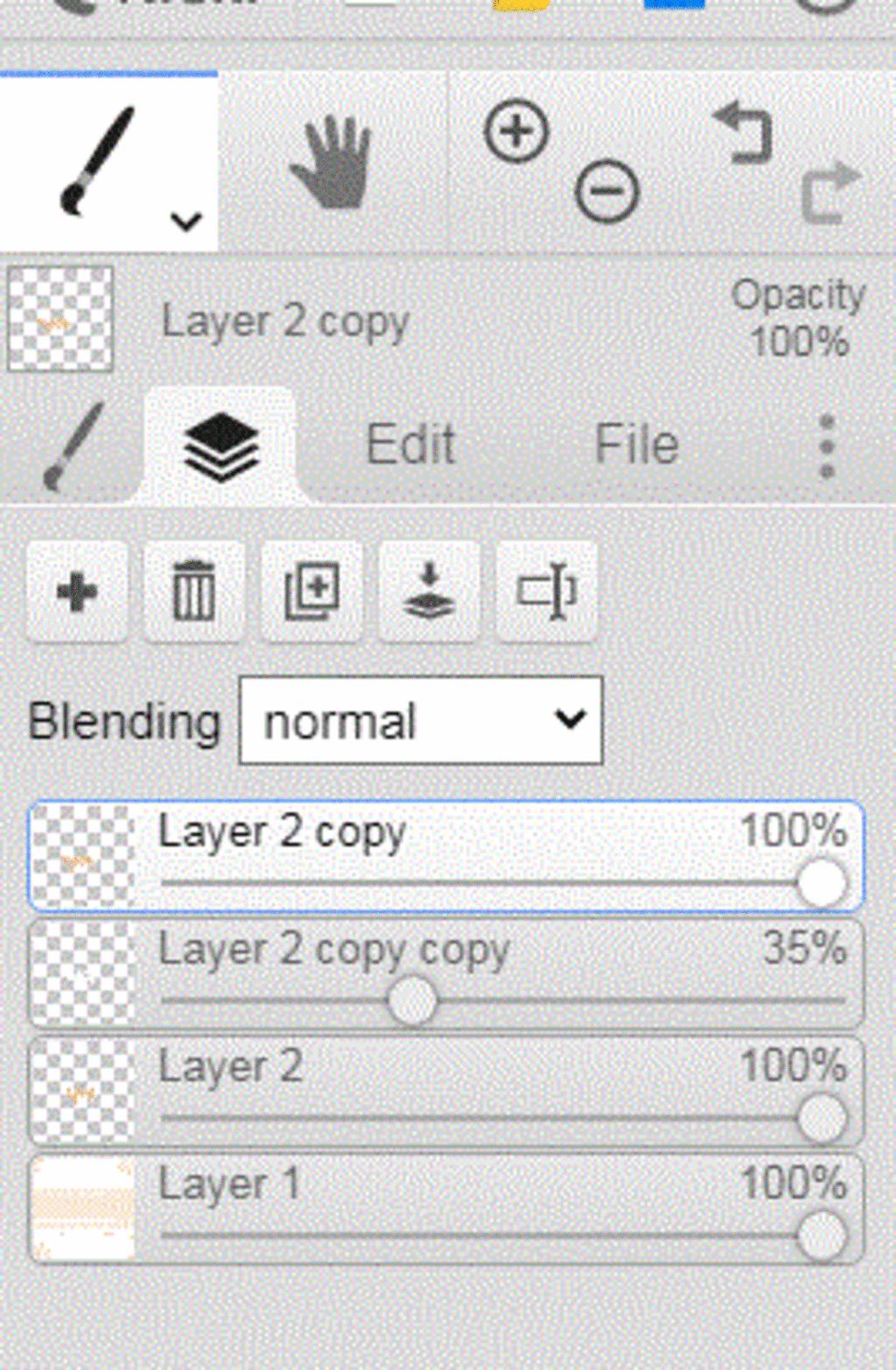Click the zoom out icon
The image size is (896, 1370).
(x=607, y=191)
